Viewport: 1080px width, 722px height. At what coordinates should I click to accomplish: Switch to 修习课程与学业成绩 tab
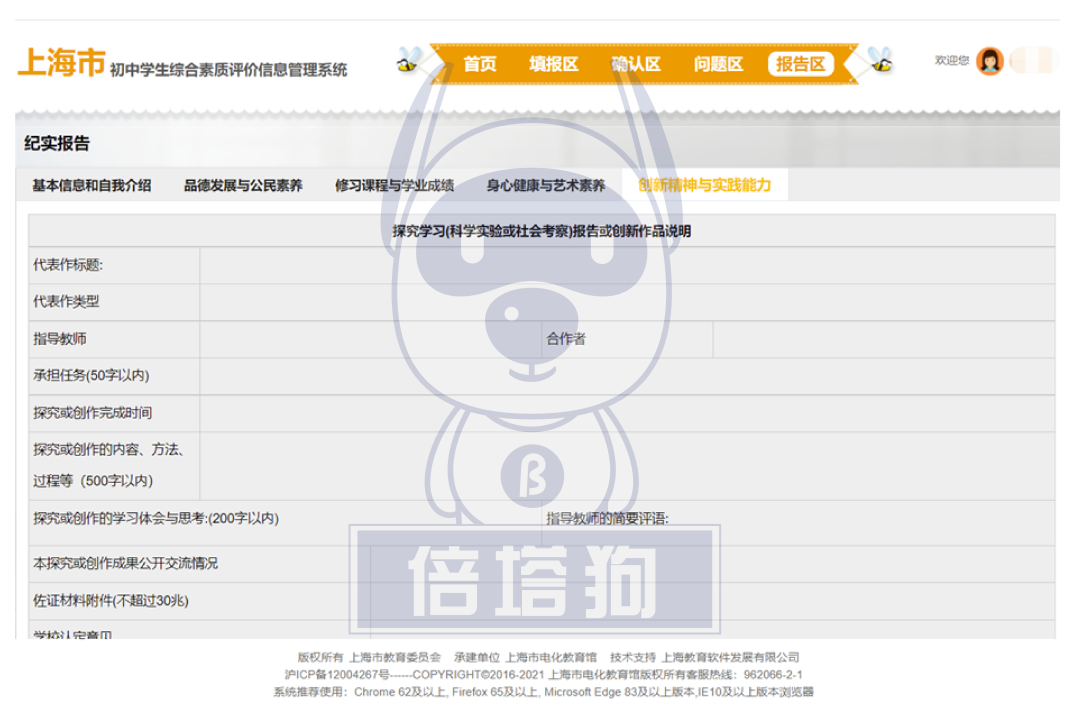pos(394,185)
